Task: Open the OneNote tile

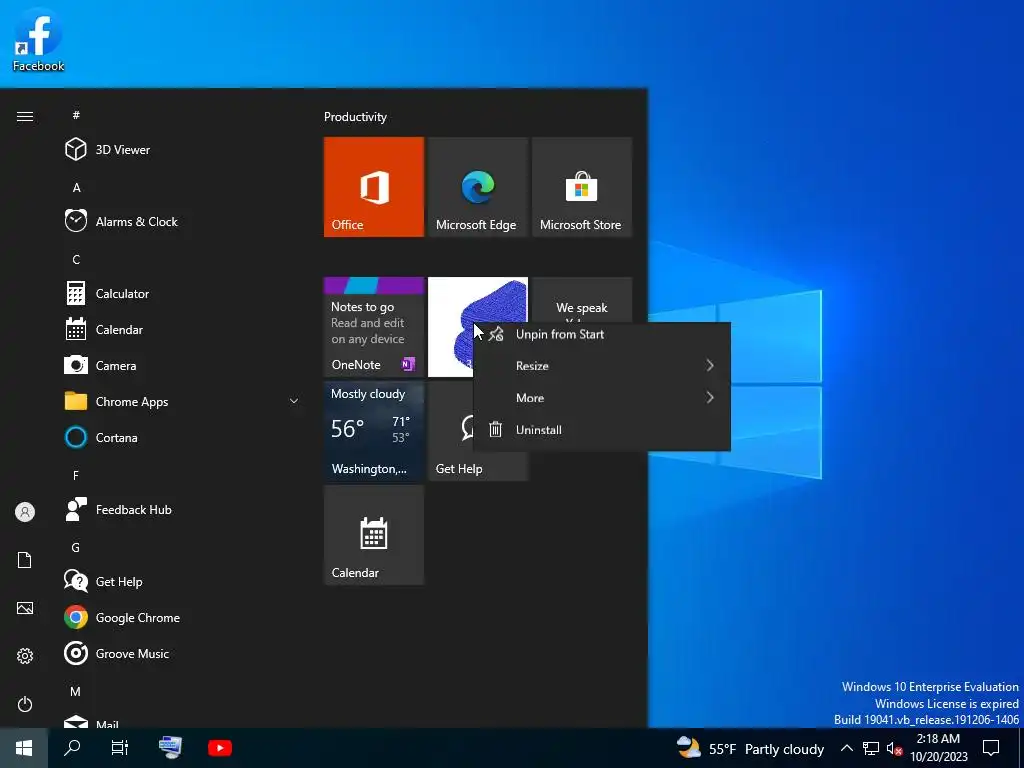Action: click(374, 327)
